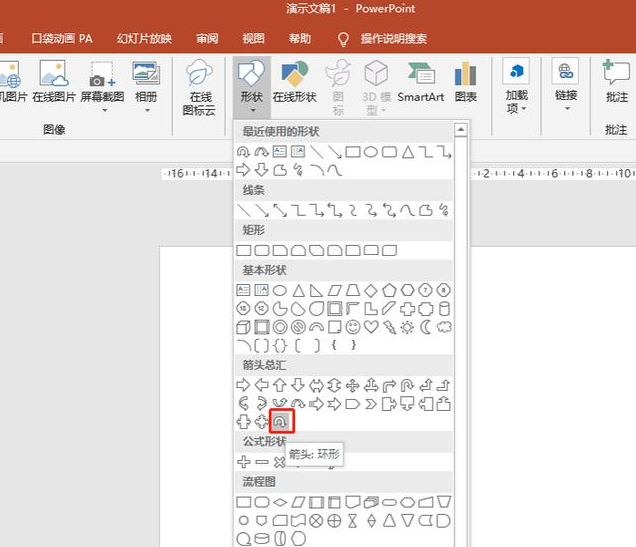Select the lightning bolt shape
The width and height of the screenshot is (636, 547).
(389, 327)
